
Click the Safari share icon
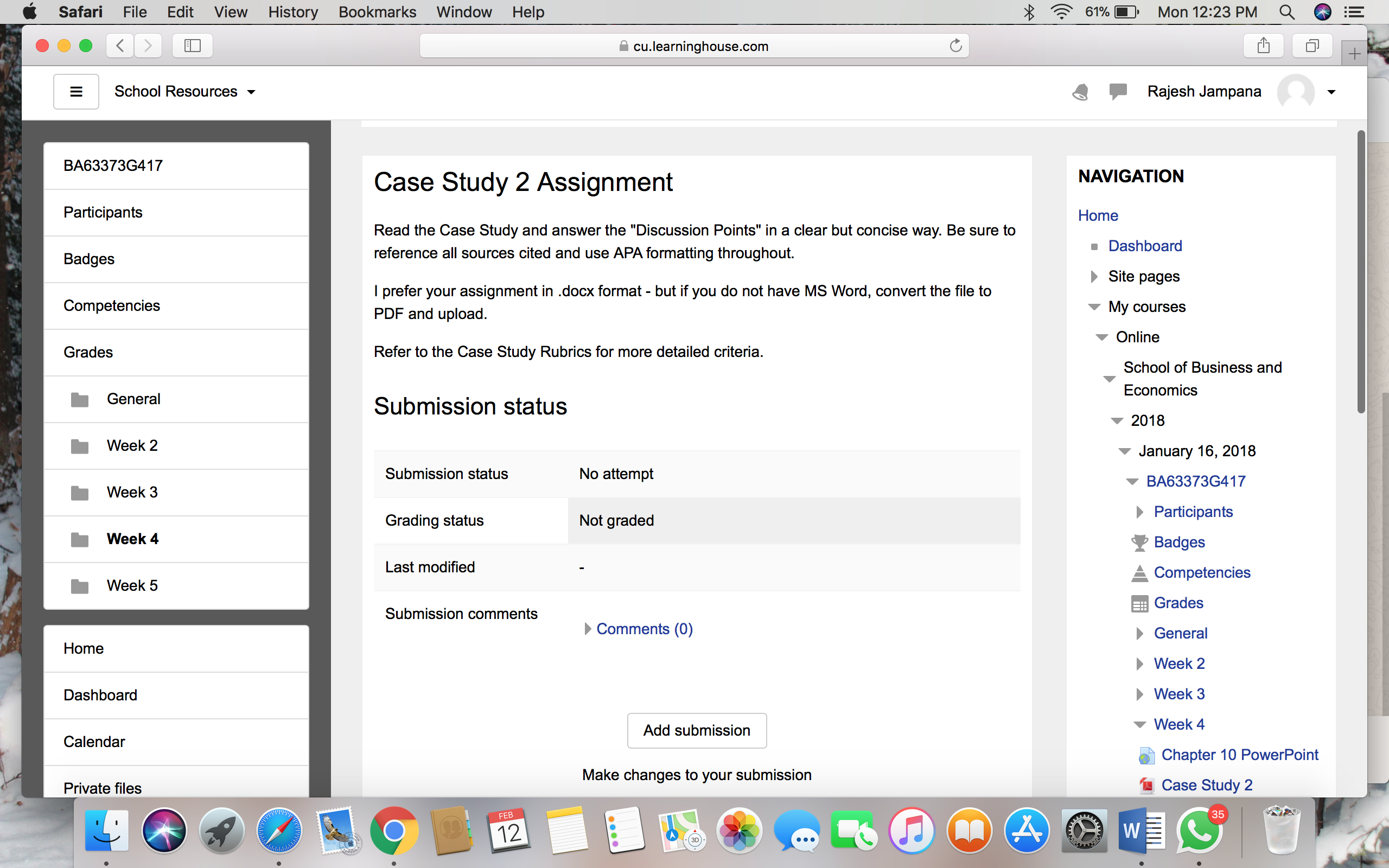1263,46
